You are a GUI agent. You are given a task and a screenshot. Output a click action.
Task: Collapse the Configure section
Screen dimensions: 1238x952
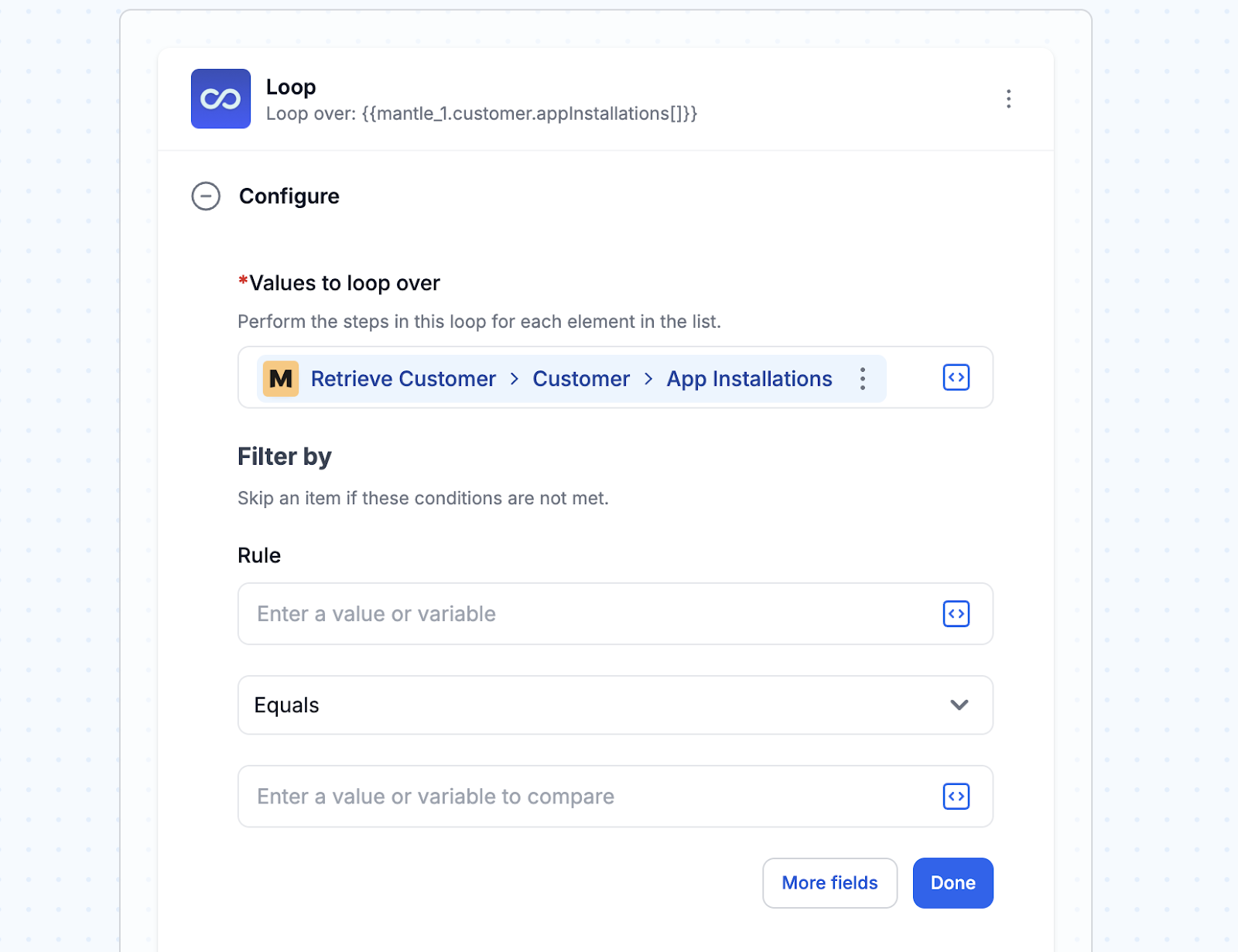206,196
